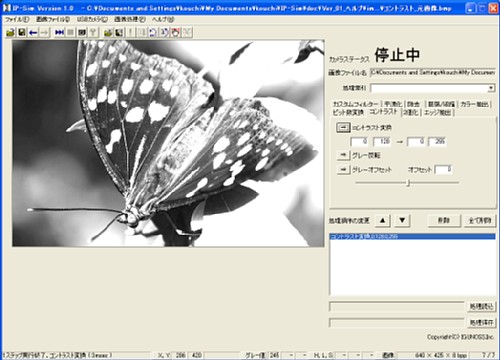Open the 画像ファイル menu
Viewport: 500px width, 360px height.
click(53, 19)
